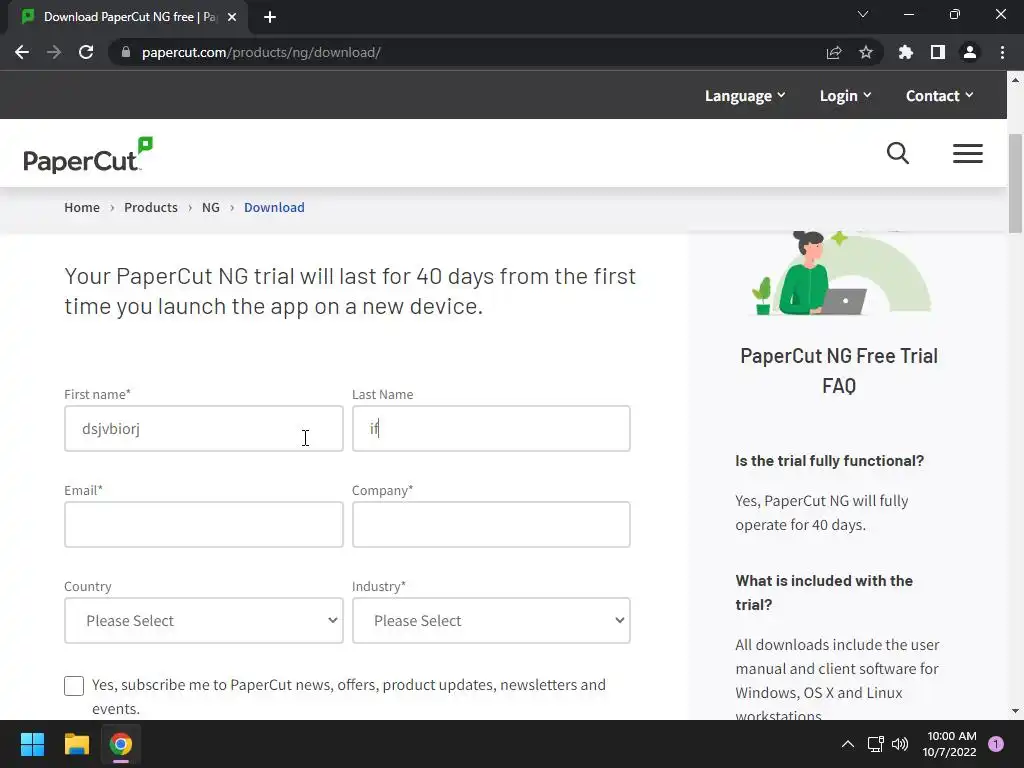Click the scrollbar up arrow

coord(1016,80)
